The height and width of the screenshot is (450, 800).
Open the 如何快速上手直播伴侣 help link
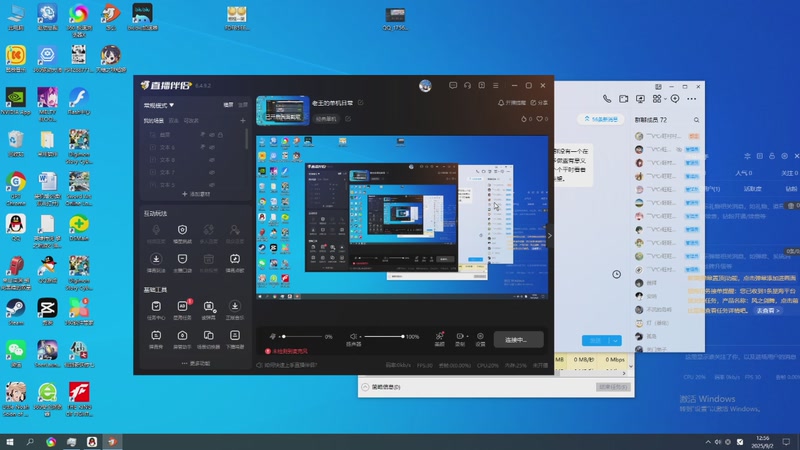tap(287, 365)
